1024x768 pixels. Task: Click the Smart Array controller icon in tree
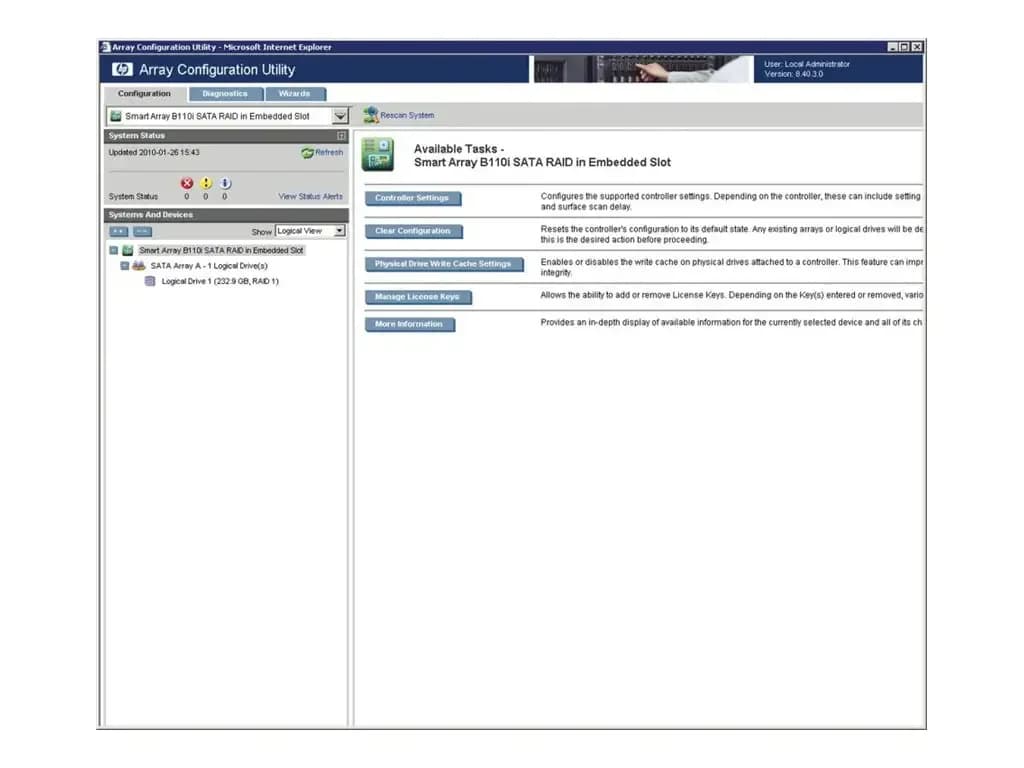click(128, 251)
